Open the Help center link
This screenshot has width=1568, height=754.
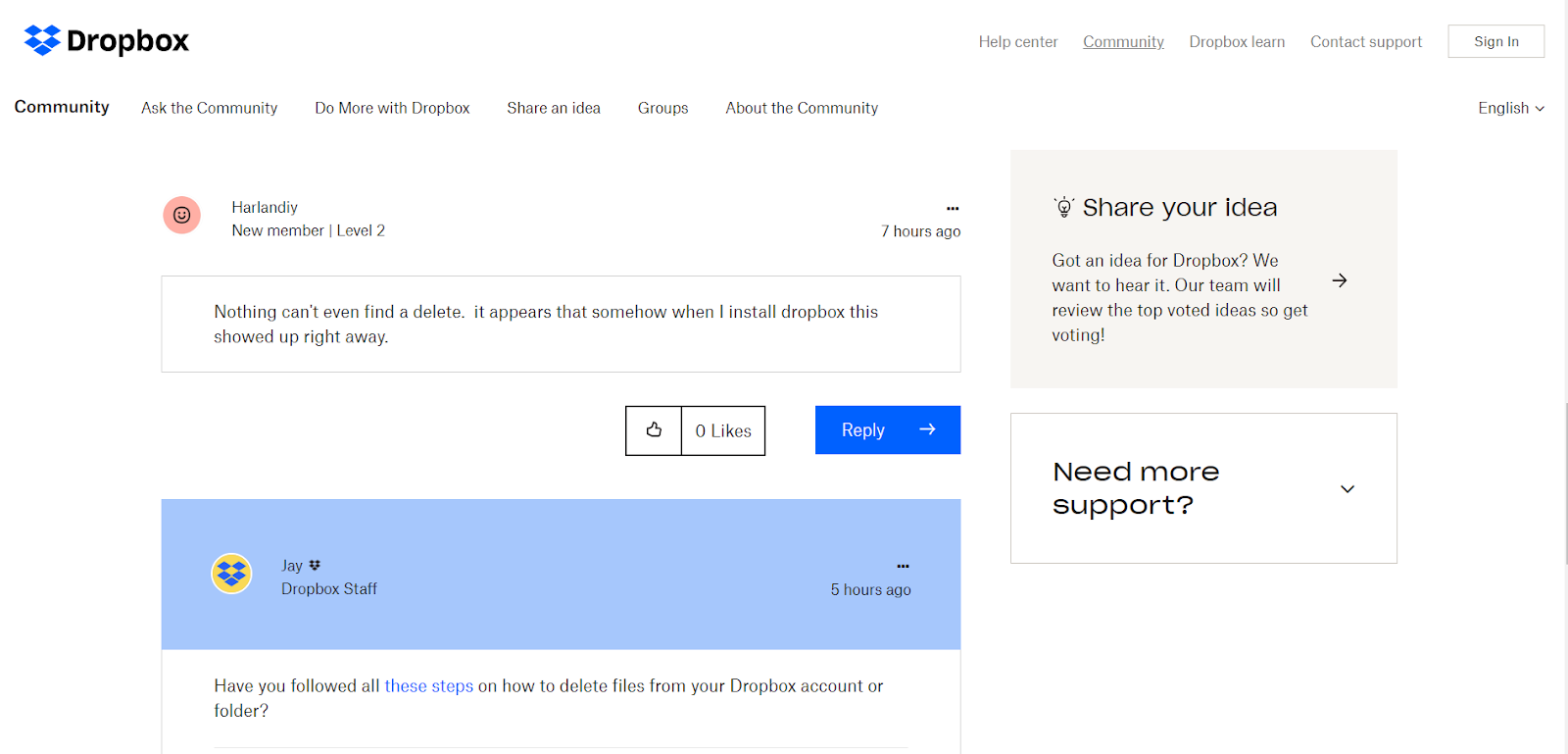[x=1018, y=41]
